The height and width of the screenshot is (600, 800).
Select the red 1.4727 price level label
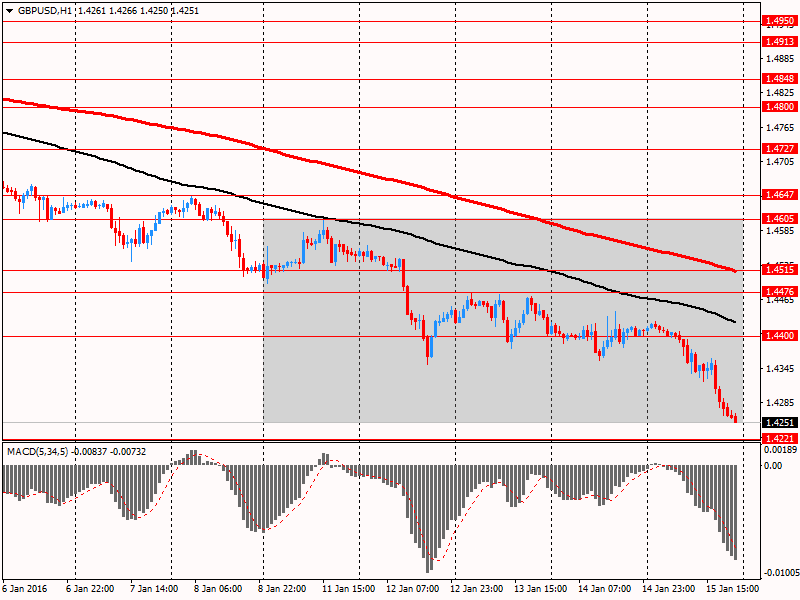[779, 148]
